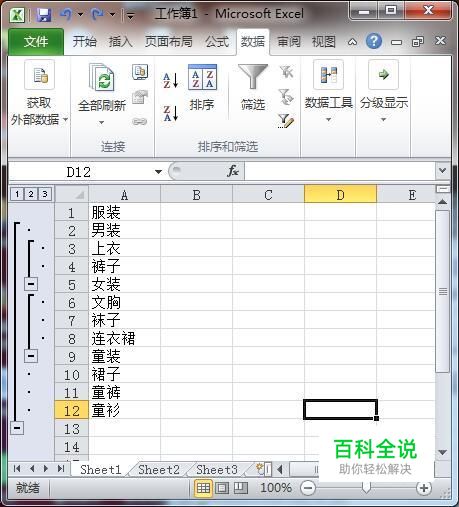Open the custom Sort dialog icon
459x507 pixels.
tap(202, 77)
